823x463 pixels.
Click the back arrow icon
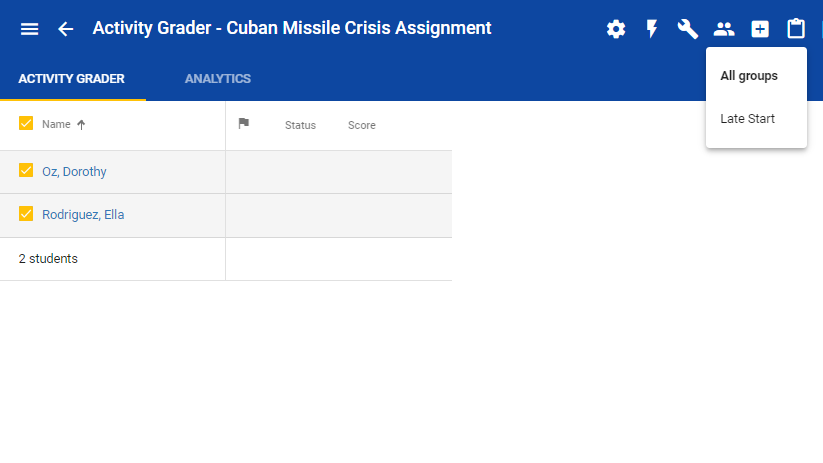click(66, 29)
